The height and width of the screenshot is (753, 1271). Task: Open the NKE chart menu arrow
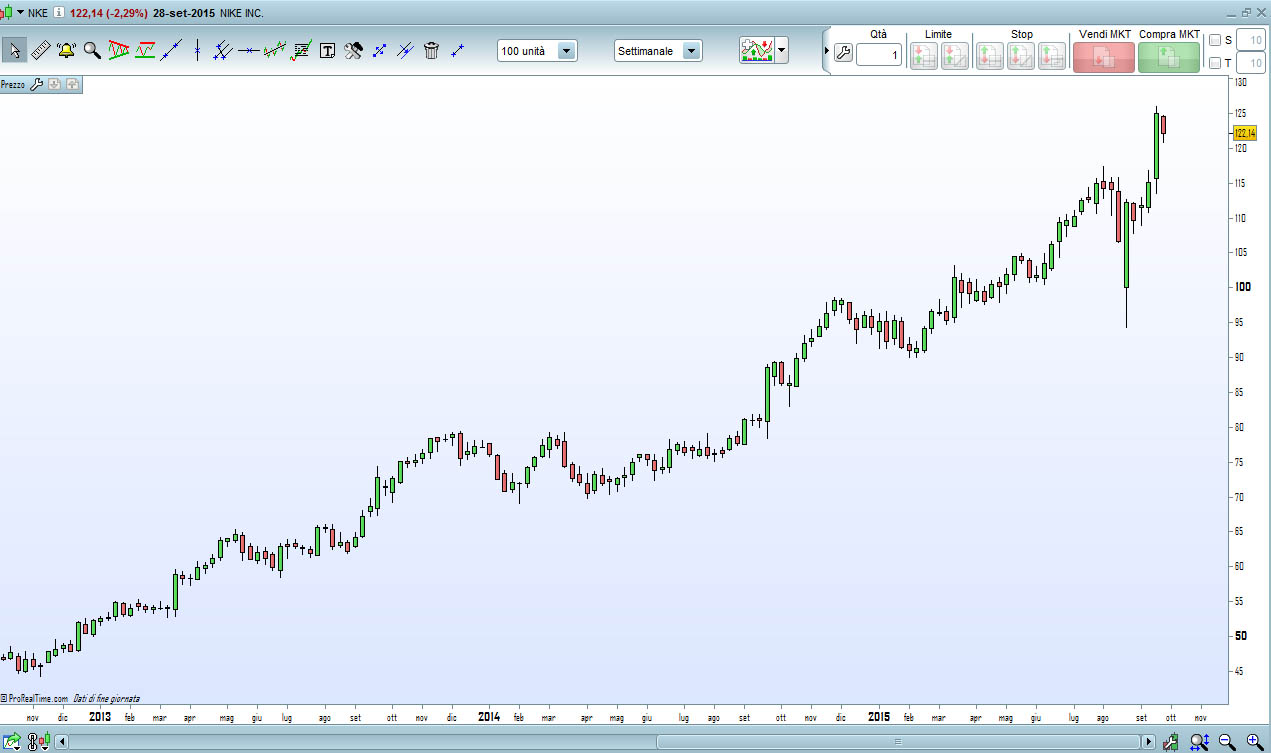[x=20, y=13]
